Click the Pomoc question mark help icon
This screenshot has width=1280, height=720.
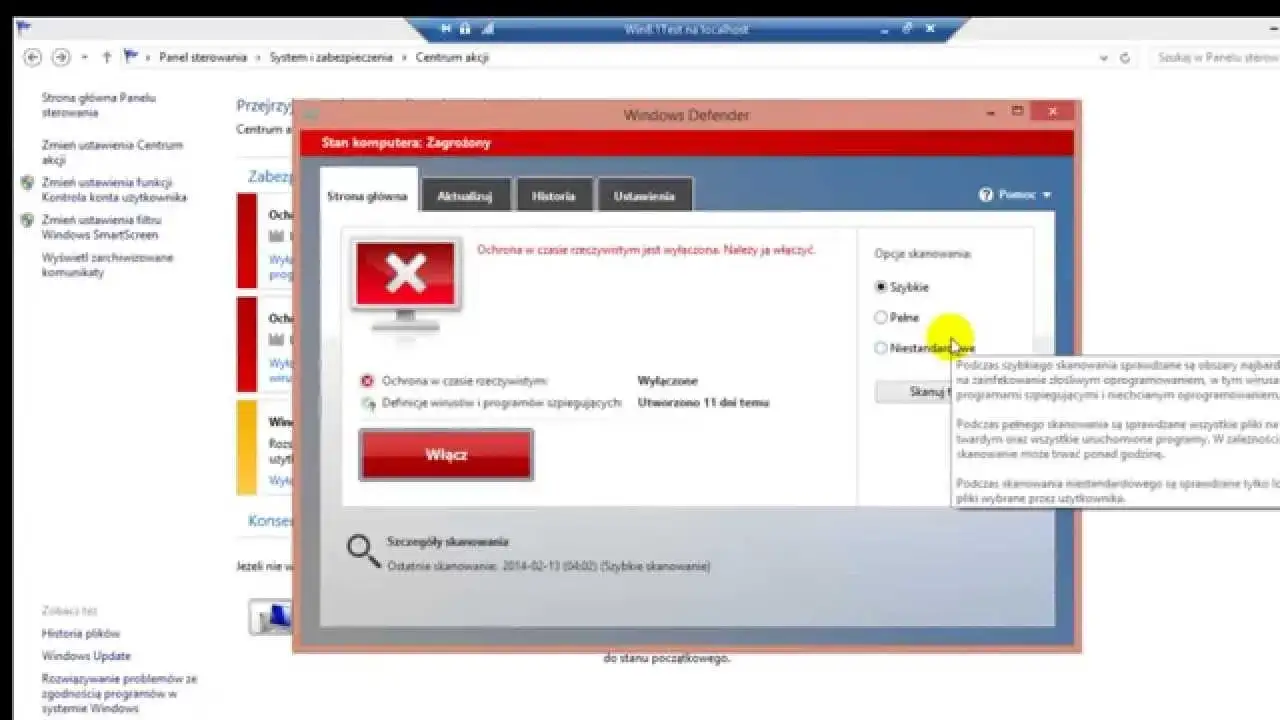click(987, 195)
